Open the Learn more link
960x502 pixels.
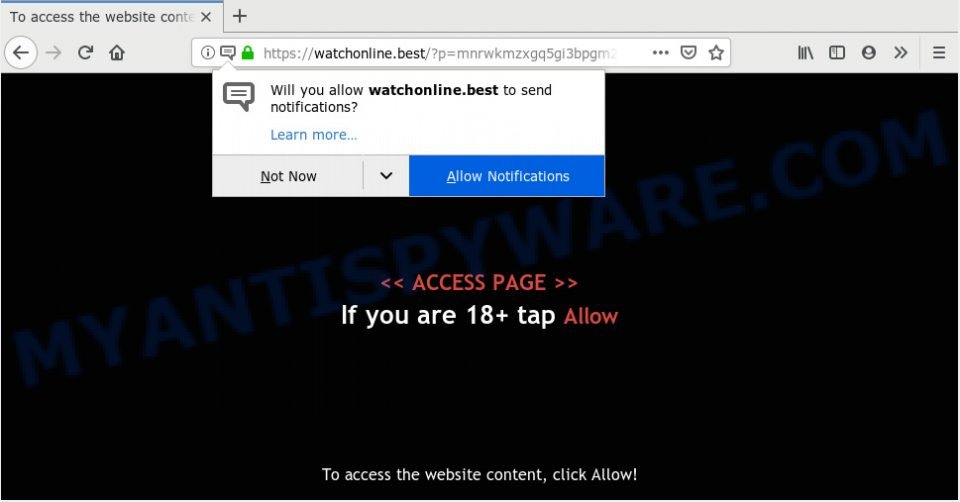(x=313, y=135)
